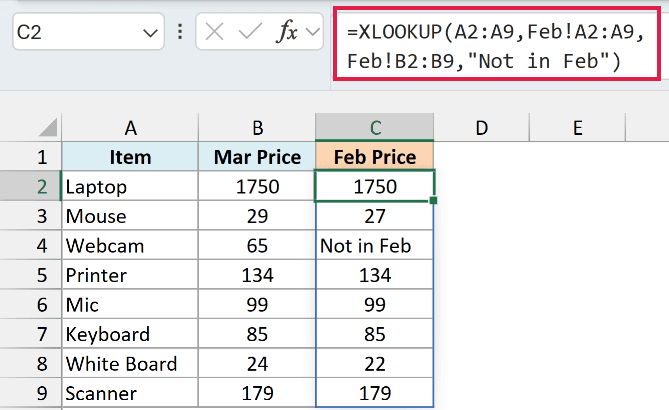The image size is (669, 410).
Task: Select Mar Price value 65 for Webcam
Action: tap(257, 245)
